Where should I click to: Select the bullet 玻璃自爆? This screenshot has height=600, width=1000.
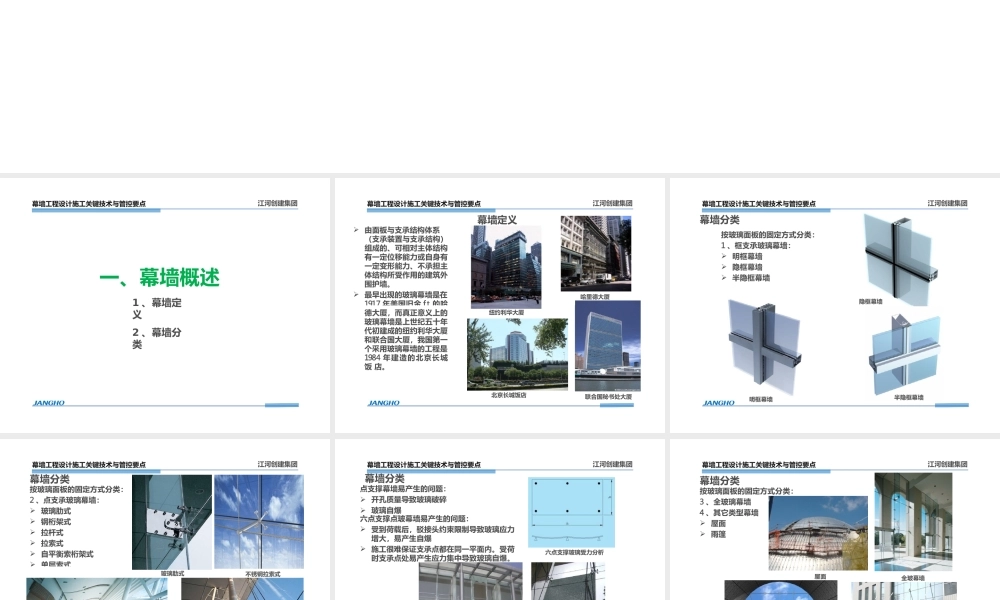[x=386, y=510]
